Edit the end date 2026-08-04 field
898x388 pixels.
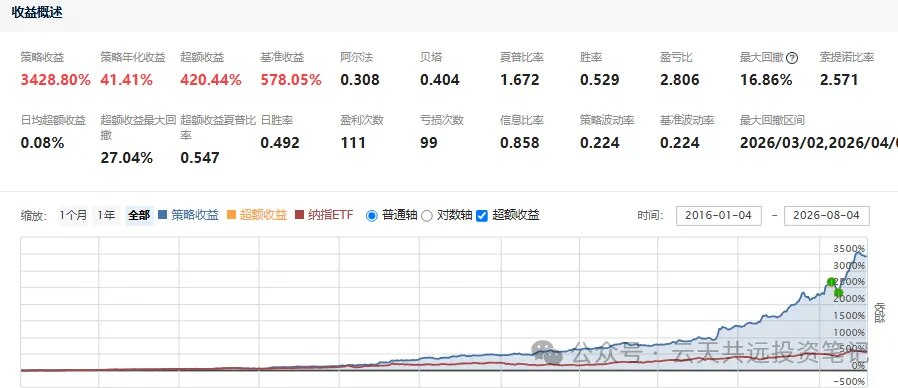coord(826,215)
